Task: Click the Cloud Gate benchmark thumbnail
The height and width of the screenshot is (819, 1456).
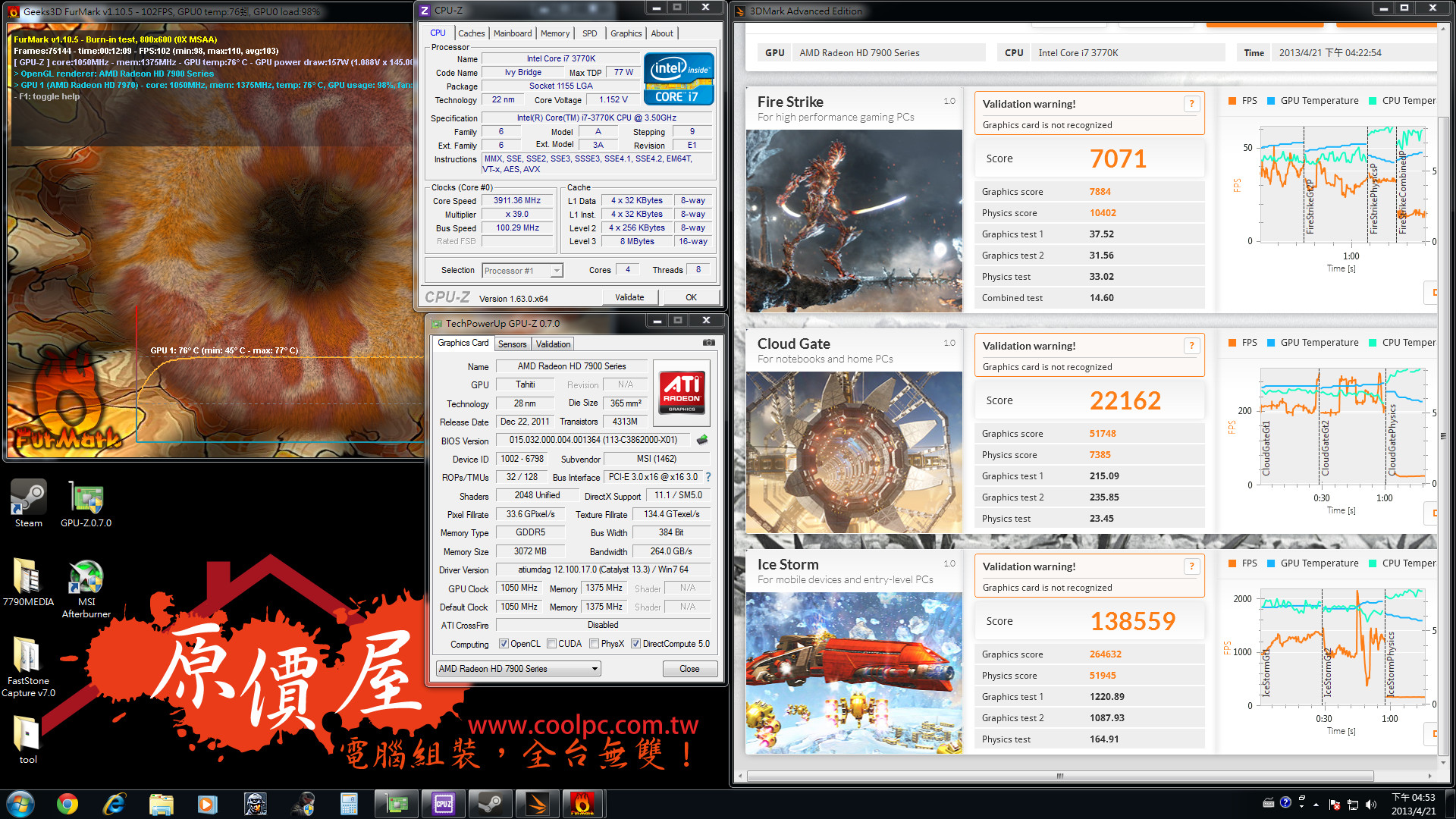Action: pos(854,453)
